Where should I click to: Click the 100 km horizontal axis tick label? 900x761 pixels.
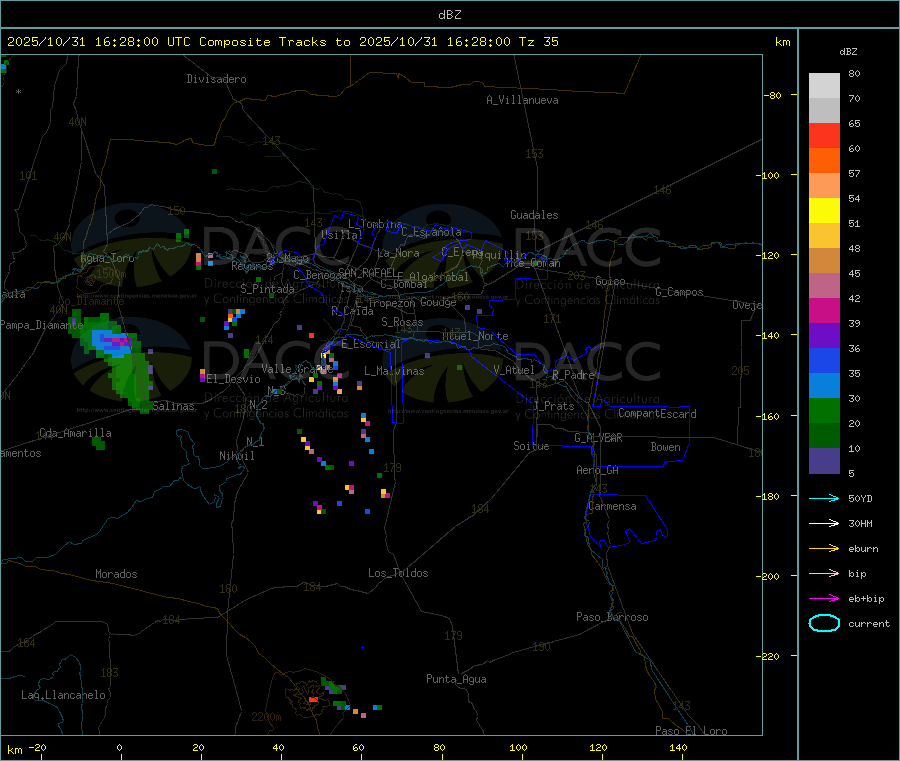pos(518,747)
